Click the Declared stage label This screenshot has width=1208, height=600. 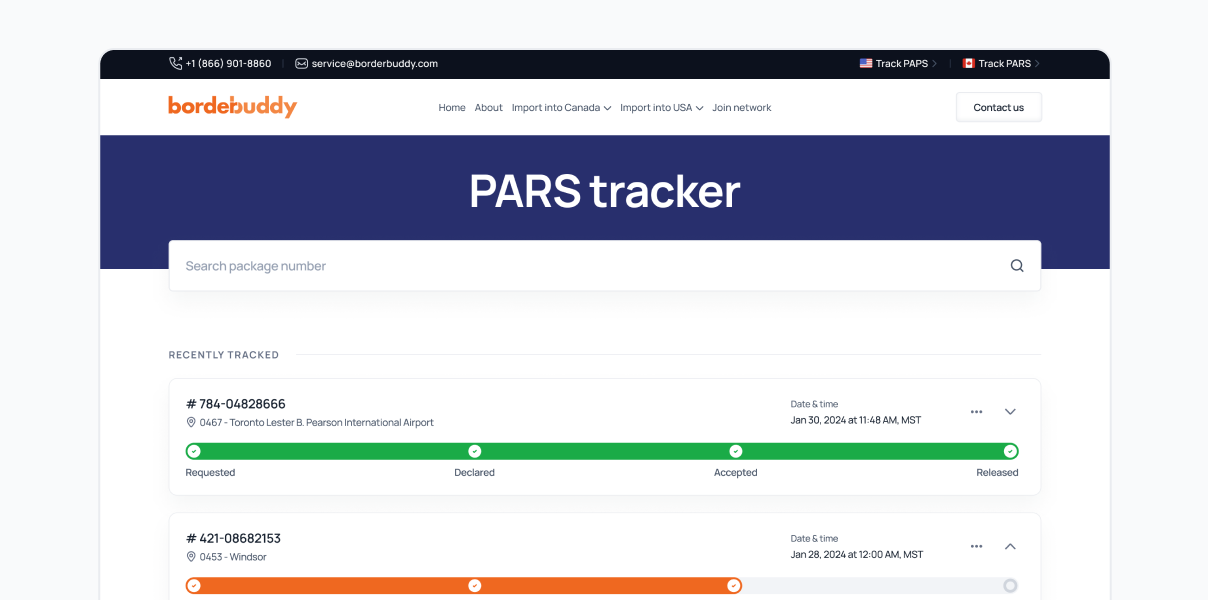pyautogui.click(x=475, y=473)
